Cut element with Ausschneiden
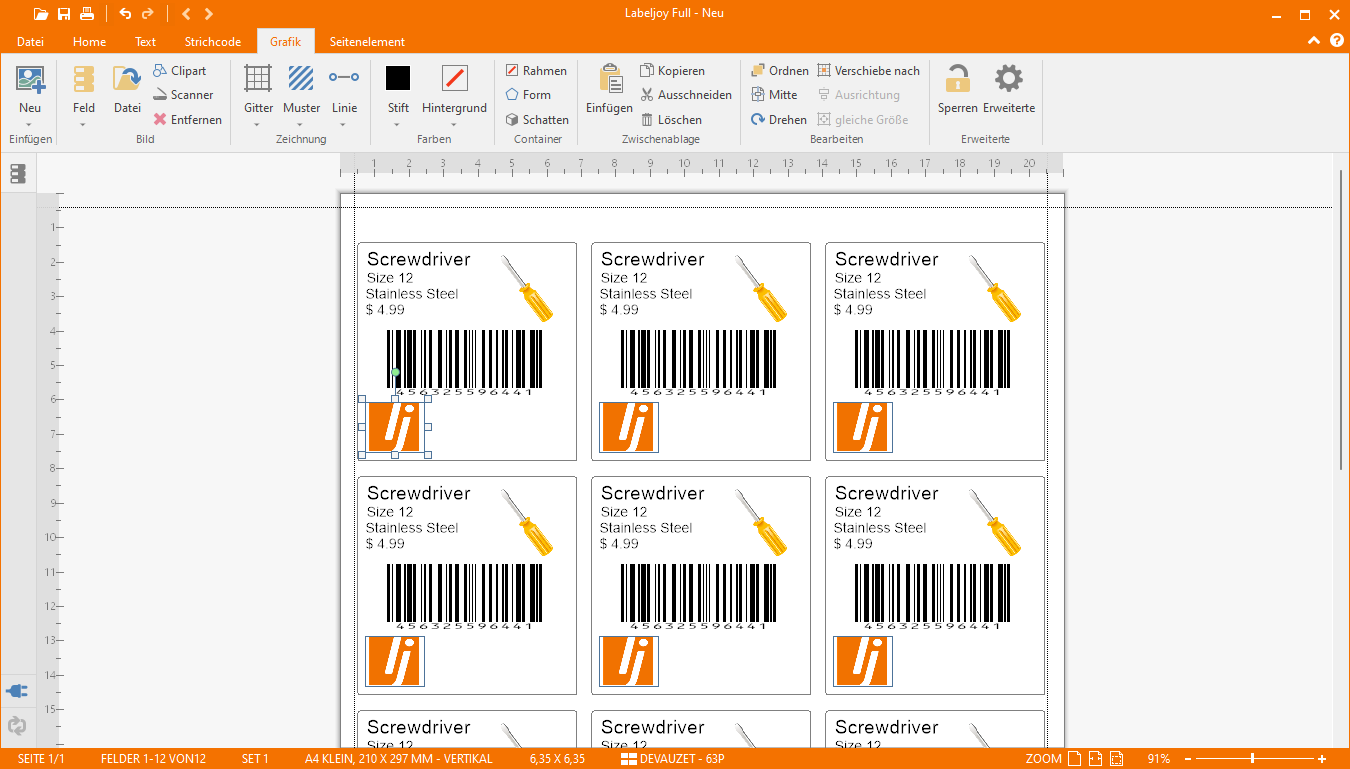 coord(686,95)
